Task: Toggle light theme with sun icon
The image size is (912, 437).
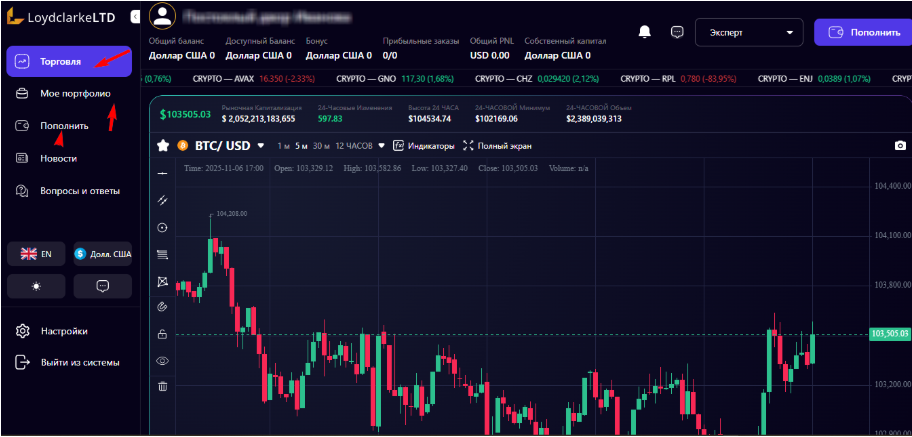Action: (x=36, y=286)
